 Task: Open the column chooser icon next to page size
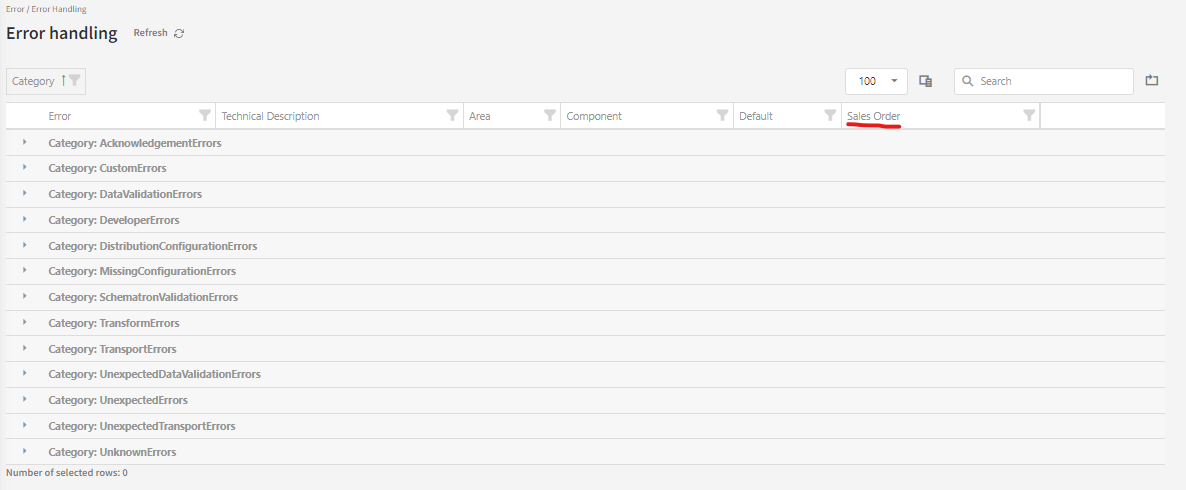926,81
